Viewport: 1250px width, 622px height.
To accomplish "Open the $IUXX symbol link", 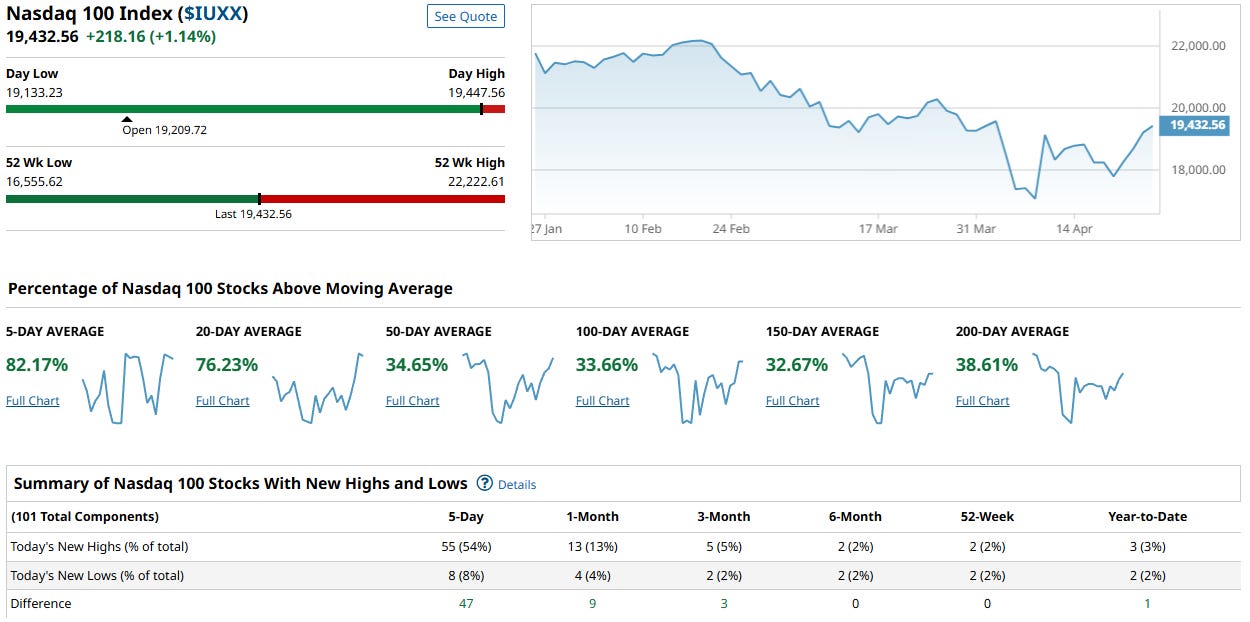I will click(x=213, y=14).
